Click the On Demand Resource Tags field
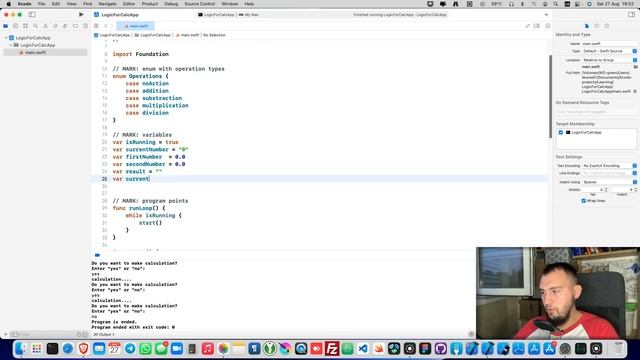Image resolution: width=640 pixels, height=360 pixels. click(x=596, y=112)
